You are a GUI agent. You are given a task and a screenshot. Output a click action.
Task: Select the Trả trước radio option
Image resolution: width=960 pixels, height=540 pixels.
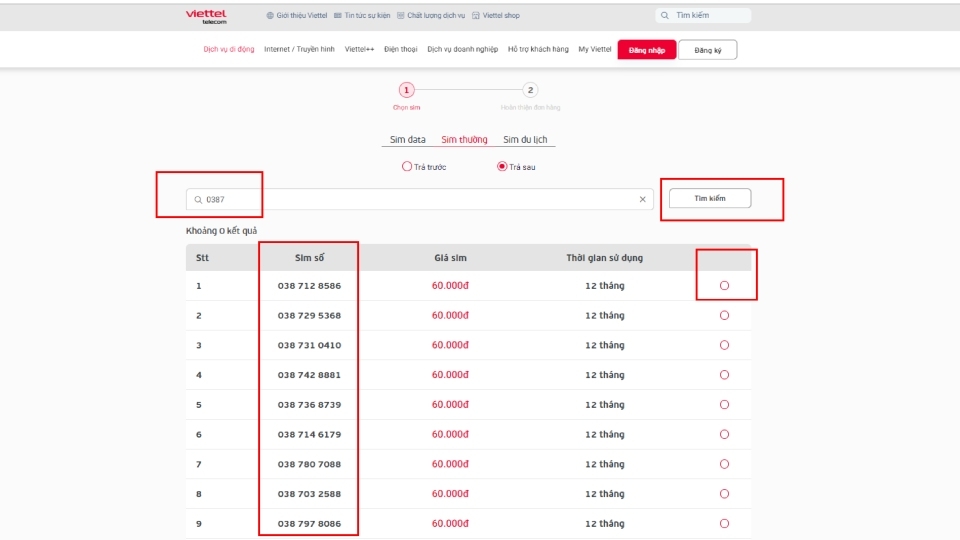pyautogui.click(x=407, y=167)
